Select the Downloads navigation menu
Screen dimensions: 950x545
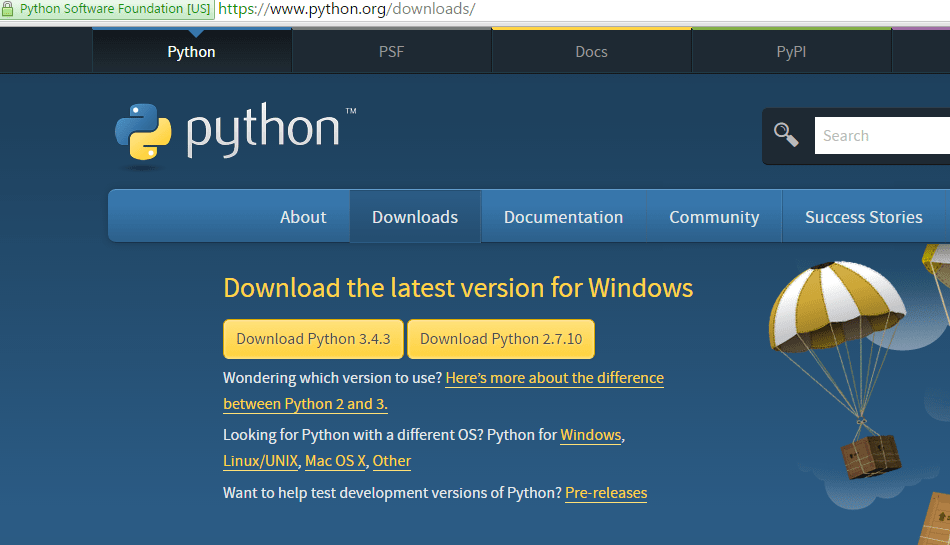pos(415,217)
